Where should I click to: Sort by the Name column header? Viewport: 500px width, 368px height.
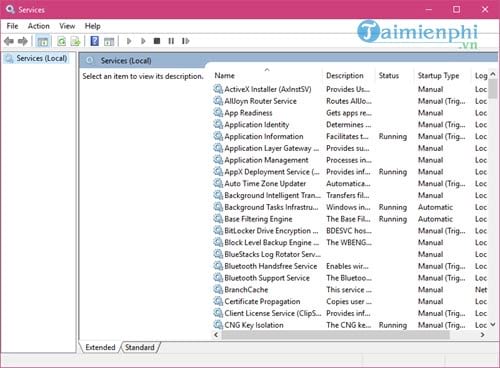pos(267,76)
